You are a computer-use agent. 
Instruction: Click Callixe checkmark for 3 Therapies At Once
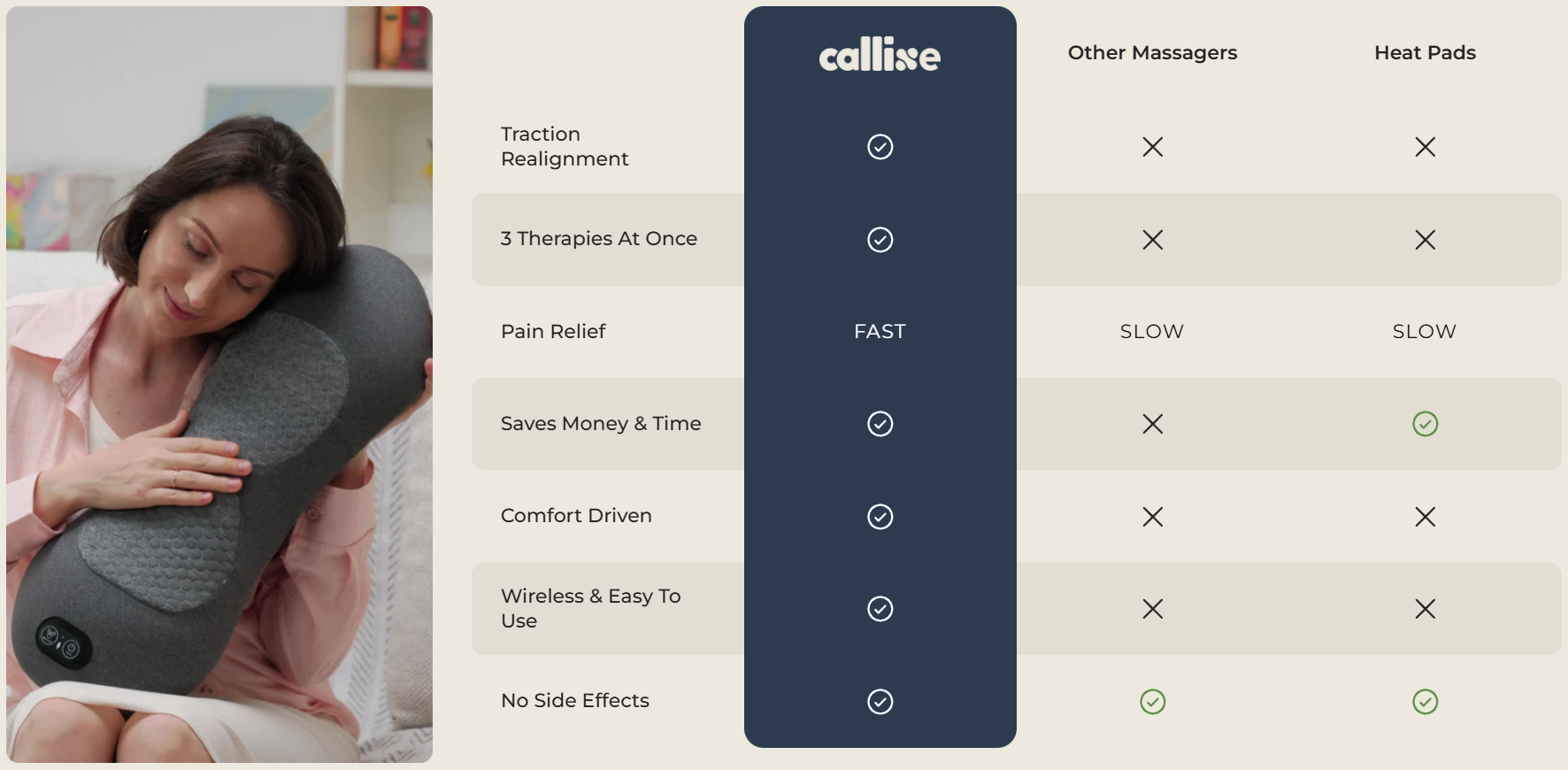(x=880, y=240)
